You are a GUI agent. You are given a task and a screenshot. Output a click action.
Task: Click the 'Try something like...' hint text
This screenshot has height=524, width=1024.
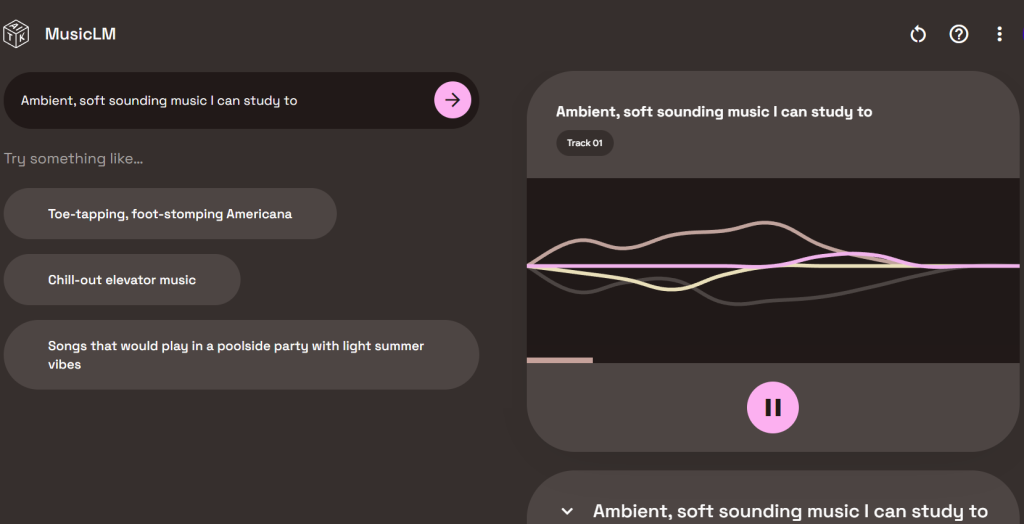point(74,159)
